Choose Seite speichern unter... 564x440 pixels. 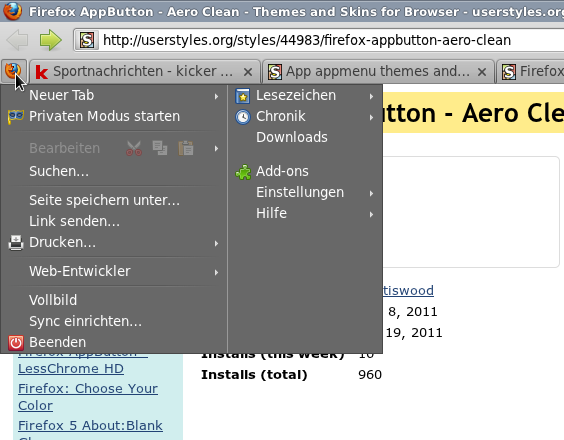pos(114,200)
